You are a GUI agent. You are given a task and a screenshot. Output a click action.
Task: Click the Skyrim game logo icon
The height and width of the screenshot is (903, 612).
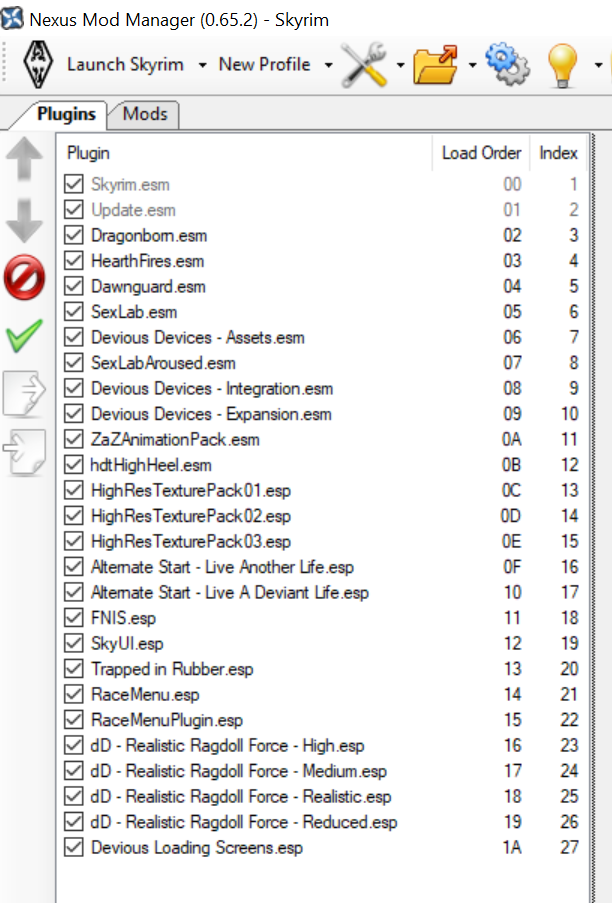(38, 64)
